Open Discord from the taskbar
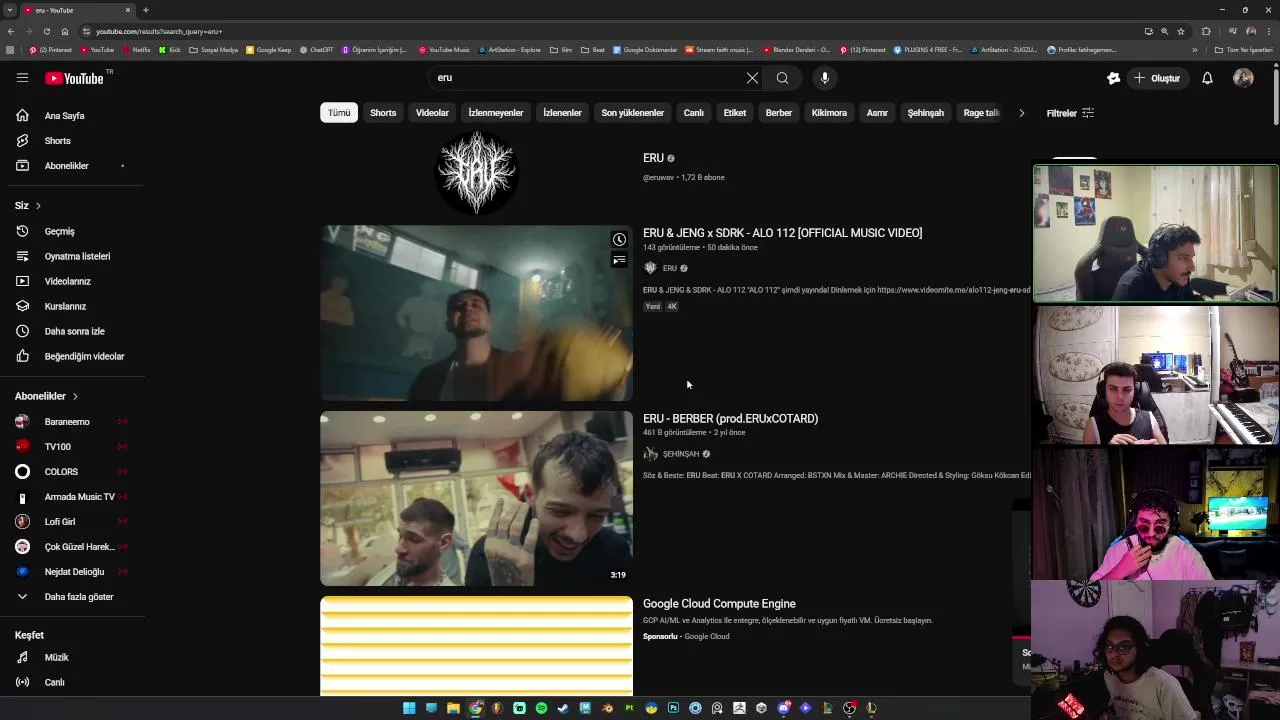1280x720 pixels. point(784,708)
